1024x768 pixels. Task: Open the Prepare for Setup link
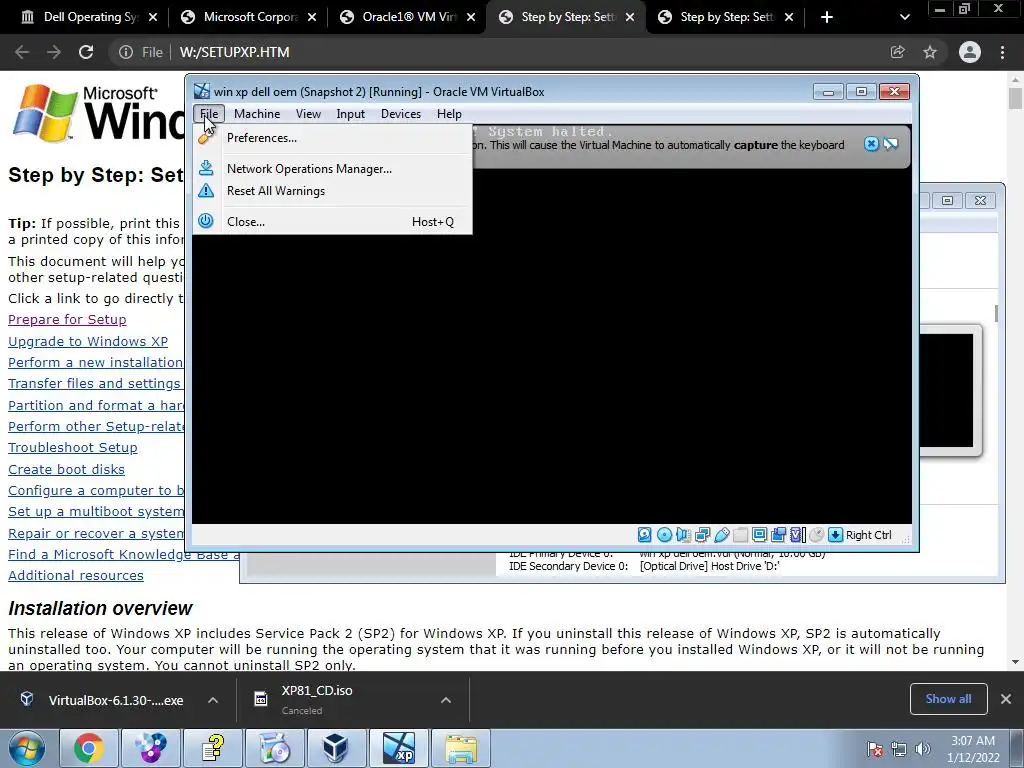(67, 319)
